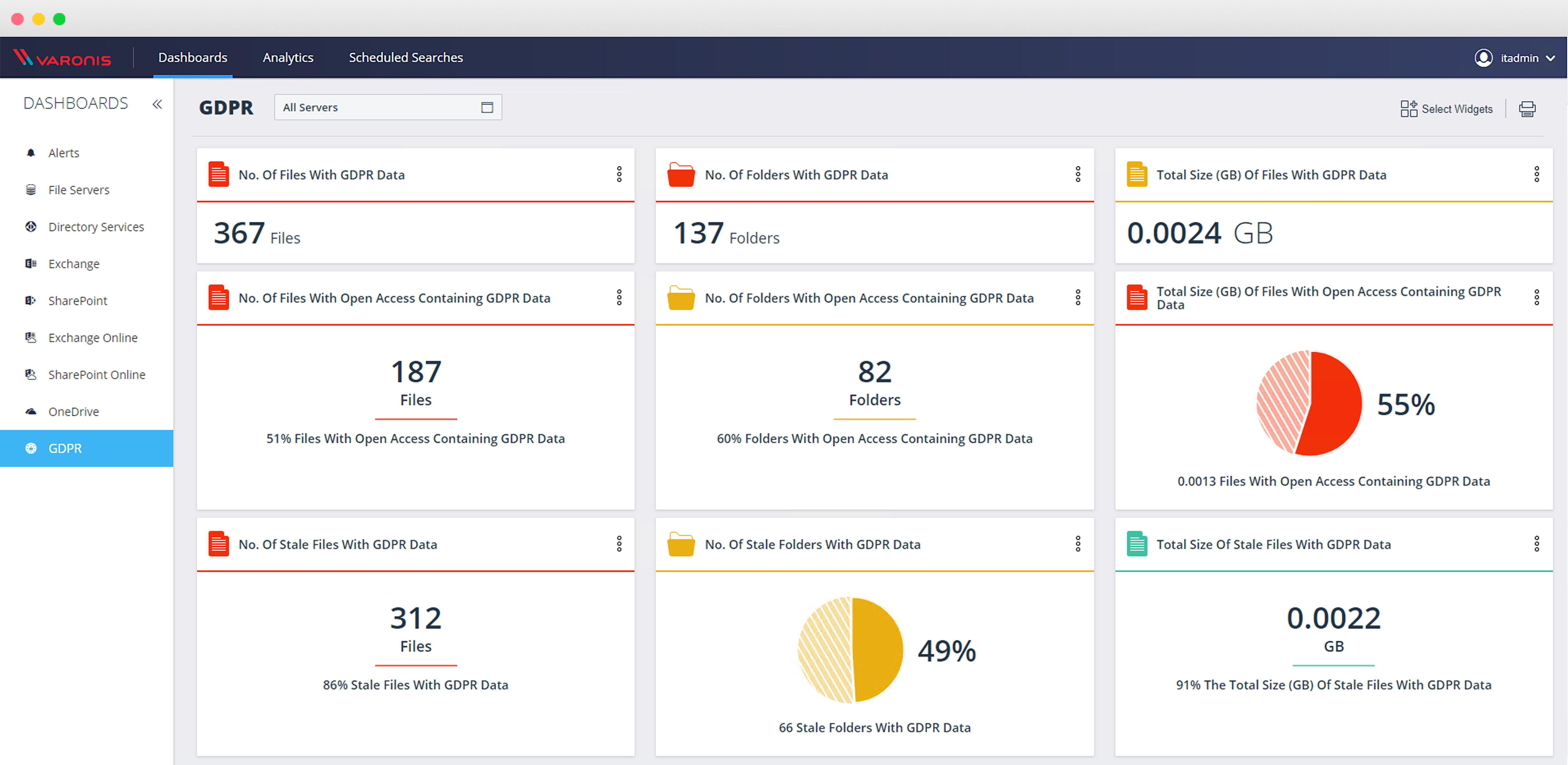This screenshot has height=765, width=1568.
Task: Click the print dashboard icon
Action: tap(1527, 109)
